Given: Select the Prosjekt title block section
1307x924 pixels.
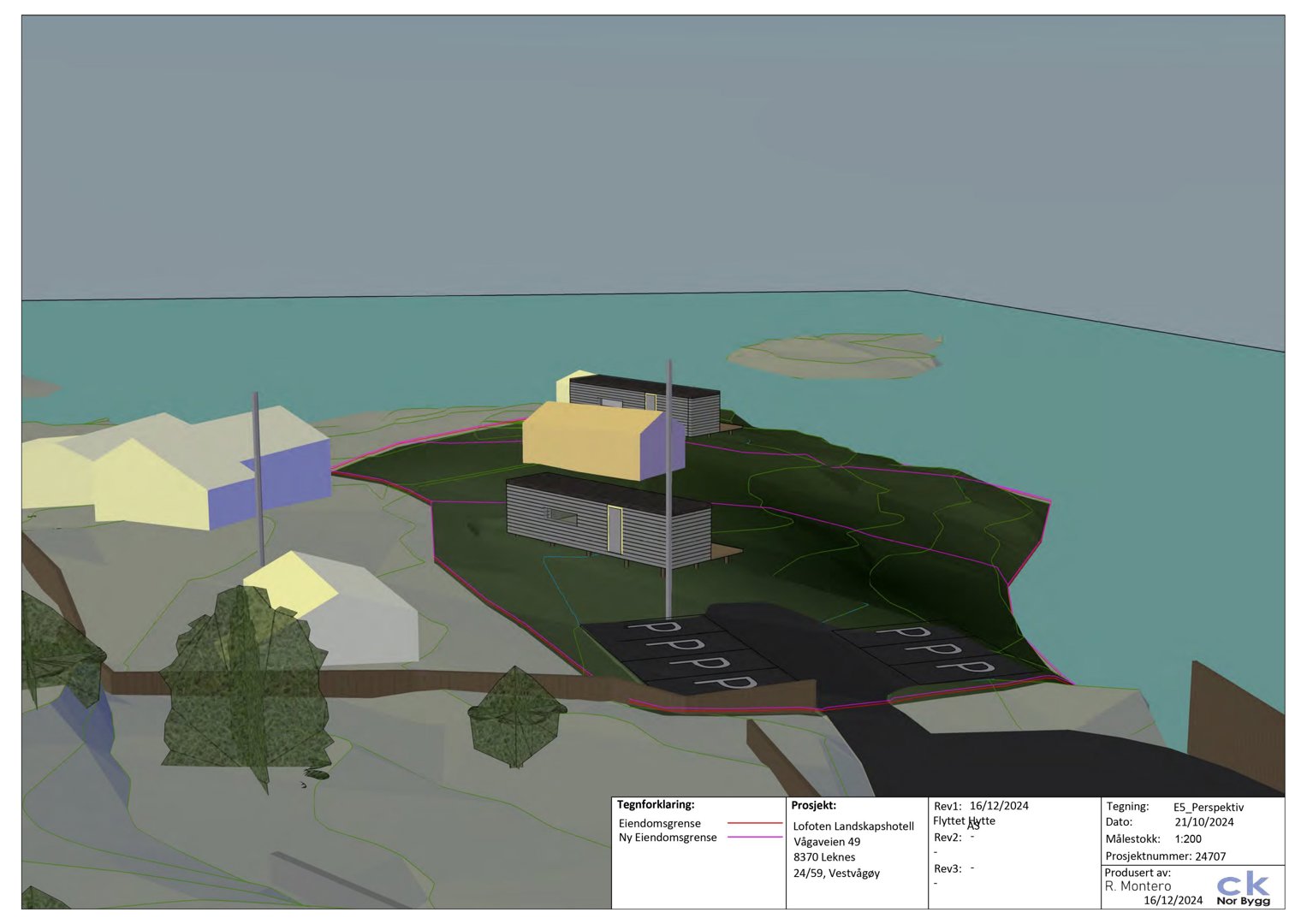Looking at the screenshot, I should click(x=813, y=804).
